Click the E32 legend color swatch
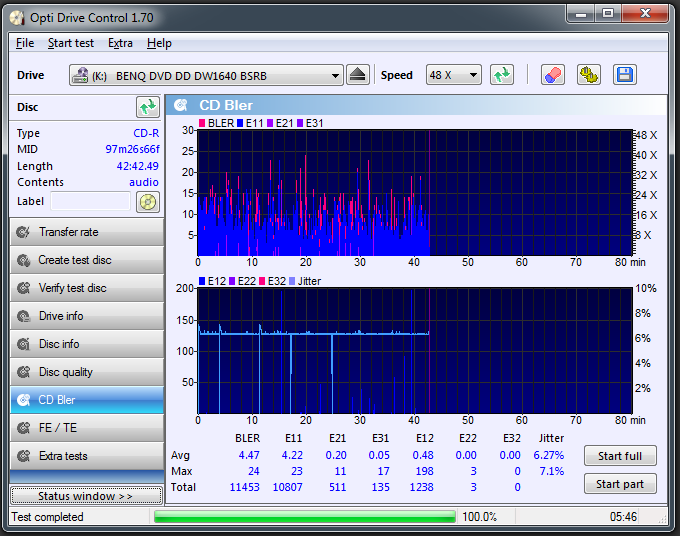 click(262, 281)
